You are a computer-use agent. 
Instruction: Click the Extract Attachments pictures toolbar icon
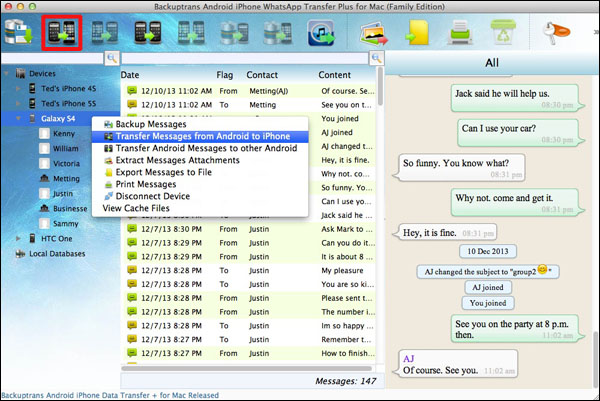(x=373, y=33)
